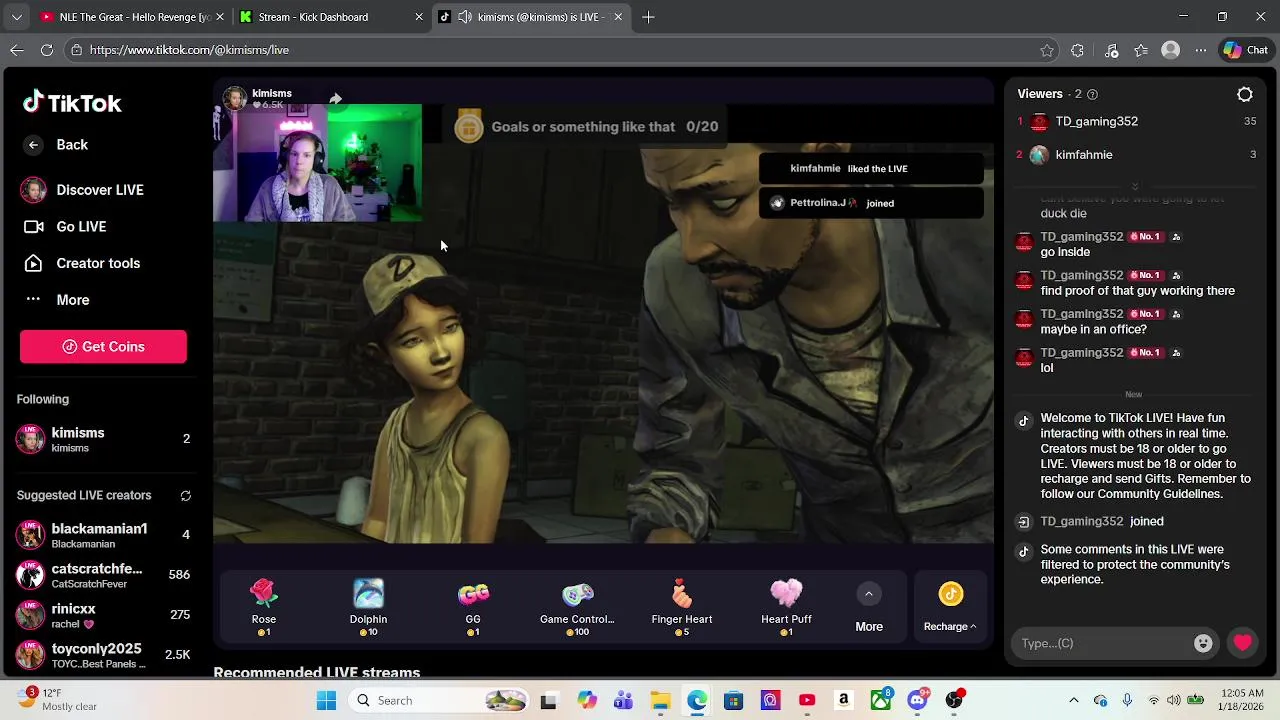Open emoji picker in chat

(1203, 644)
